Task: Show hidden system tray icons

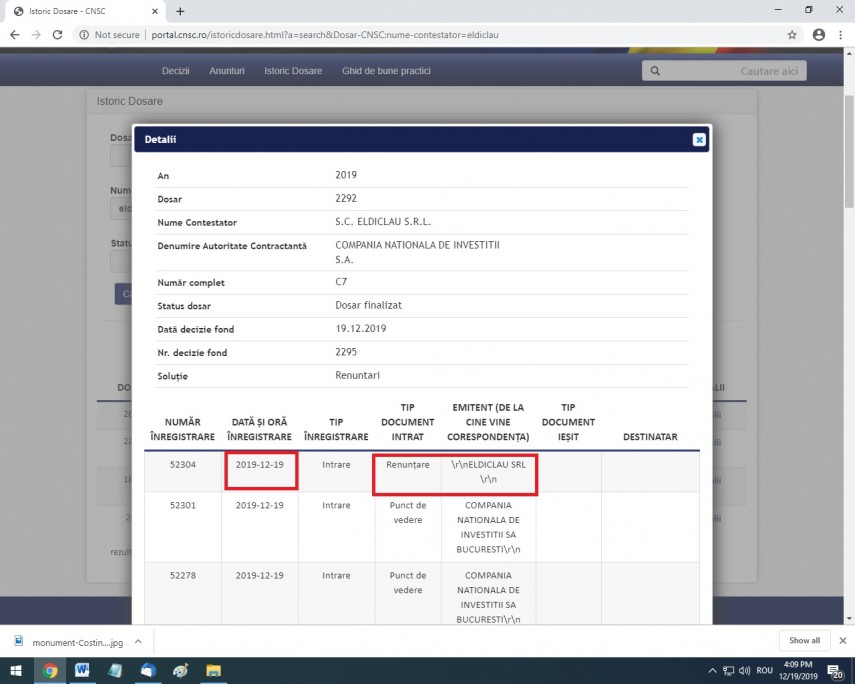Action: coord(713,670)
